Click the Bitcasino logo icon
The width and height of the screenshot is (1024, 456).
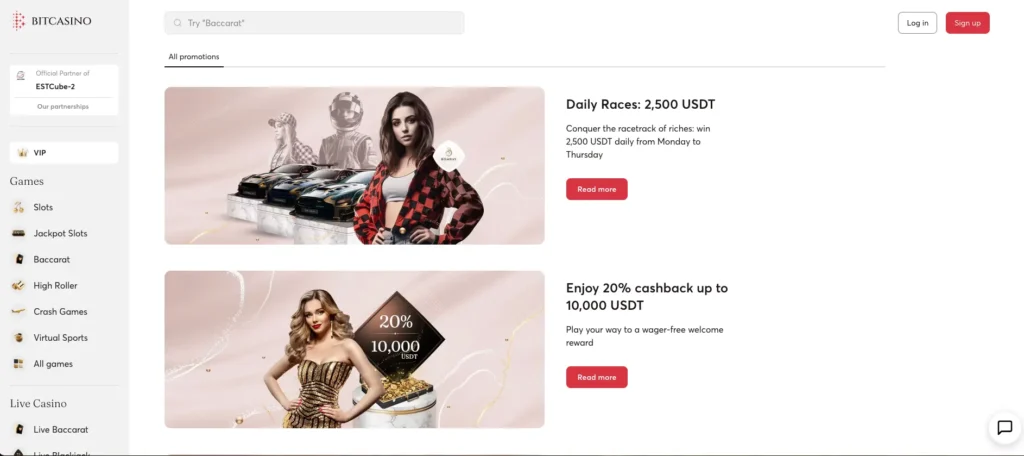pyautogui.click(x=18, y=21)
